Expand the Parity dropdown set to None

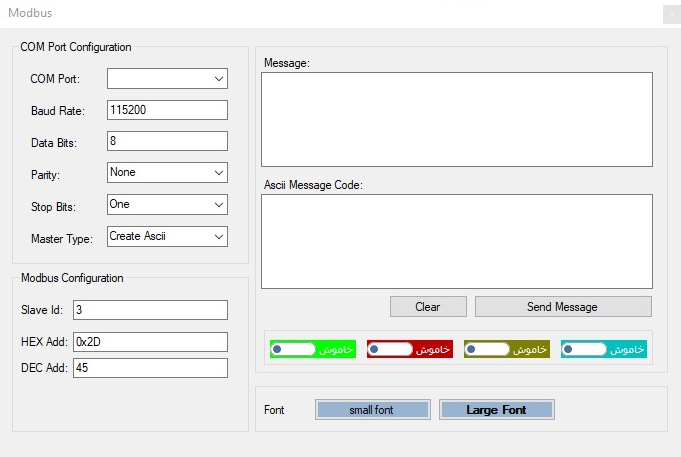(x=167, y=172)
